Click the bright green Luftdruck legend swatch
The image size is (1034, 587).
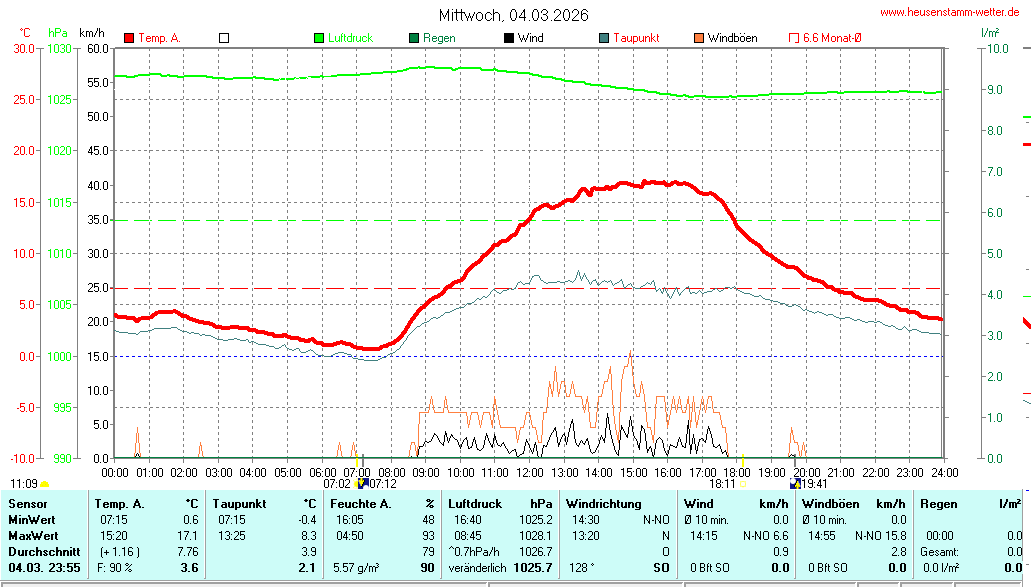tap(319, 38)
